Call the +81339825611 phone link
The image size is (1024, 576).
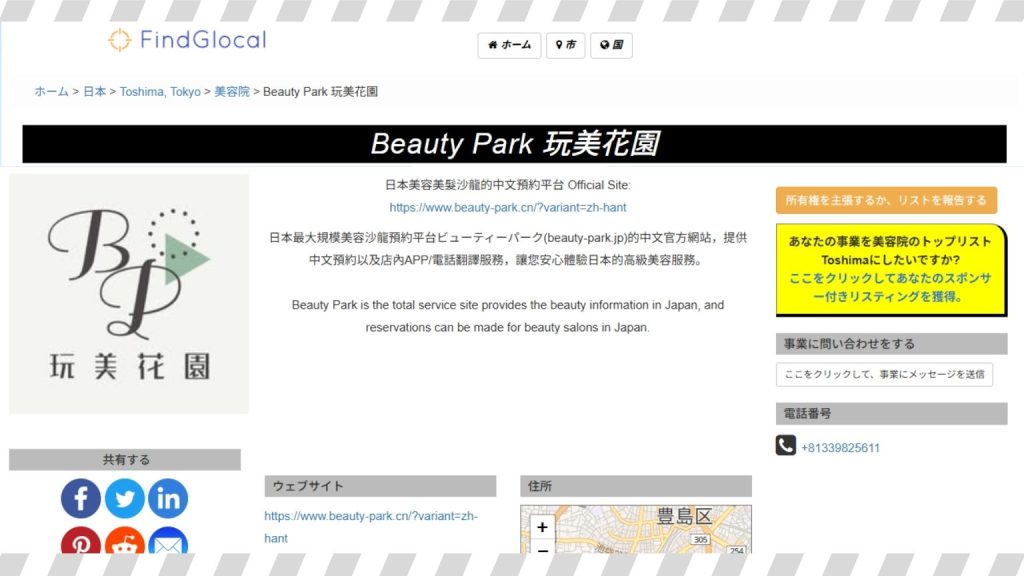tap(840, 448)
